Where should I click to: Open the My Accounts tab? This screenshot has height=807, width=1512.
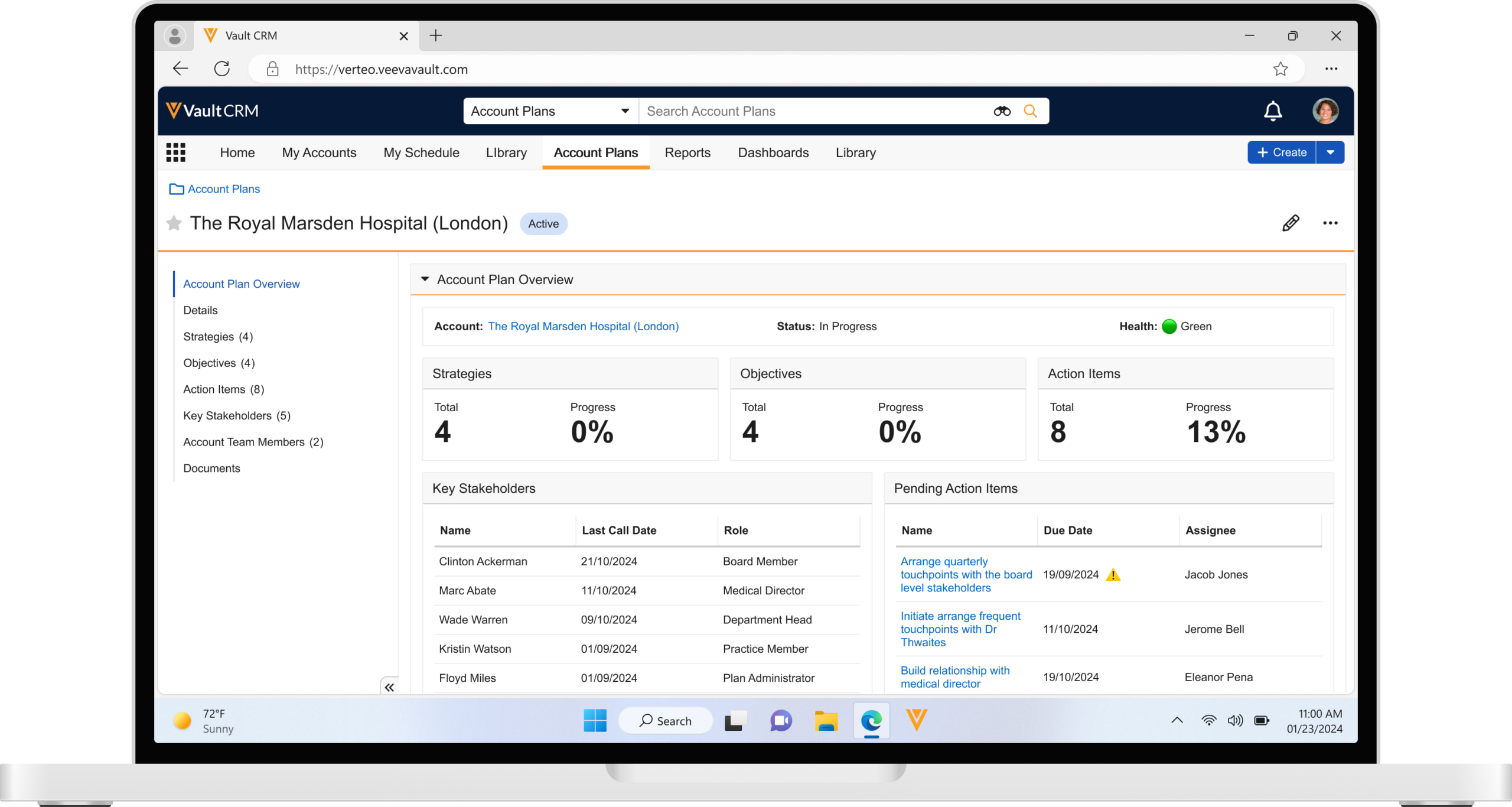pos(319,152)
